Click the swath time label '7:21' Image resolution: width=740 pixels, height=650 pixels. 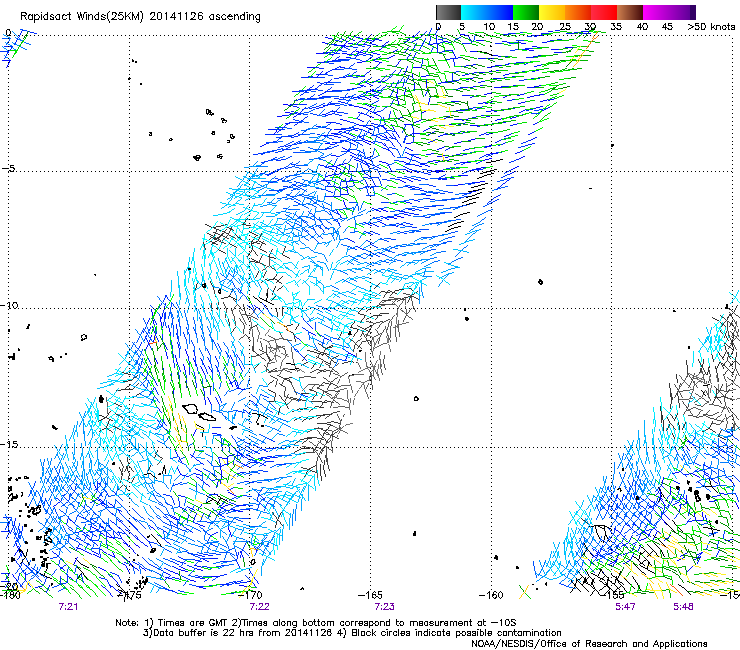68,607
